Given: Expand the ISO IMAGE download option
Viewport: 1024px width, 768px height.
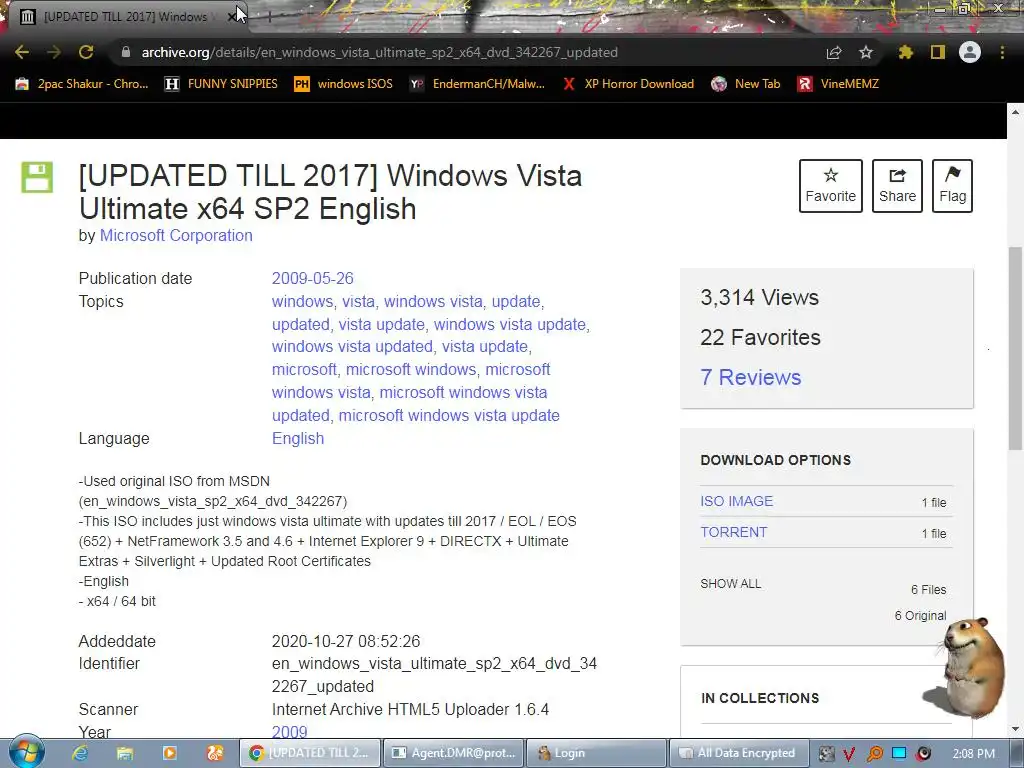Looking at the screenshot, I should (x=736, y=501).
